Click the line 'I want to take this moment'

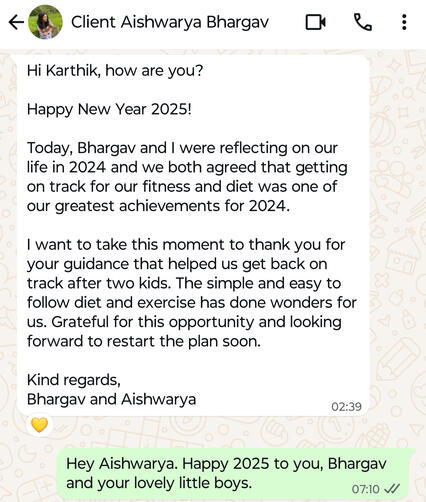tap(186, 245)
